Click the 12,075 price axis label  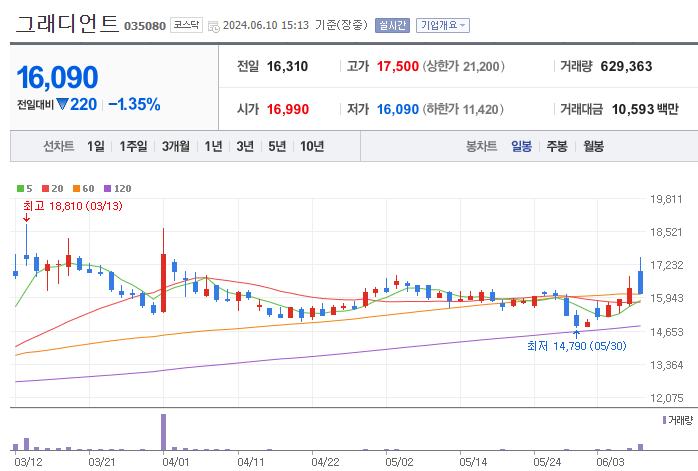tap(666, 398)
